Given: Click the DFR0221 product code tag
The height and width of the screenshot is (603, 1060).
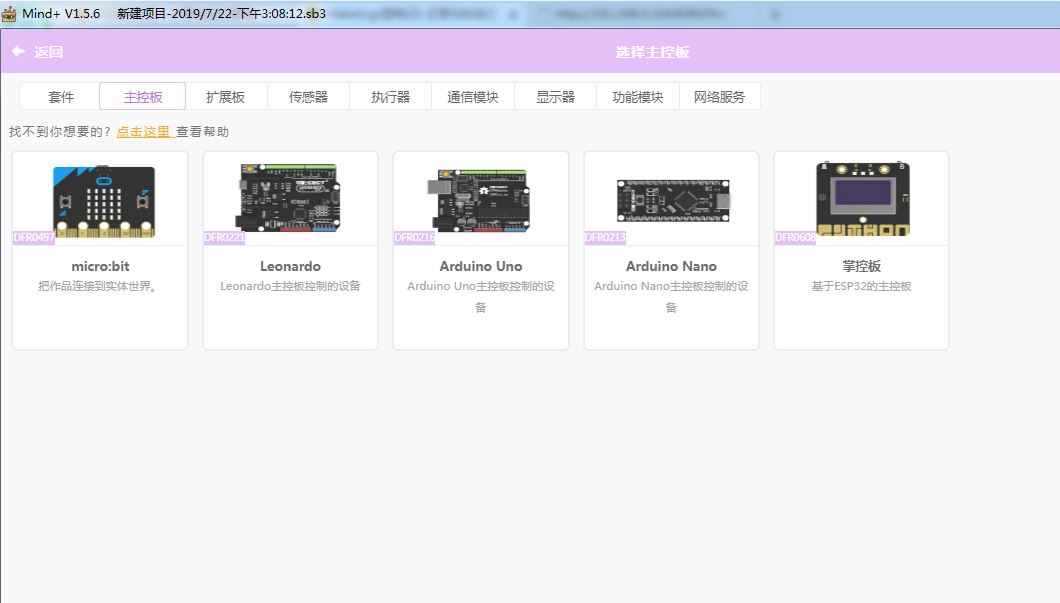Looking at the screenshot, I should click(224, 237).
